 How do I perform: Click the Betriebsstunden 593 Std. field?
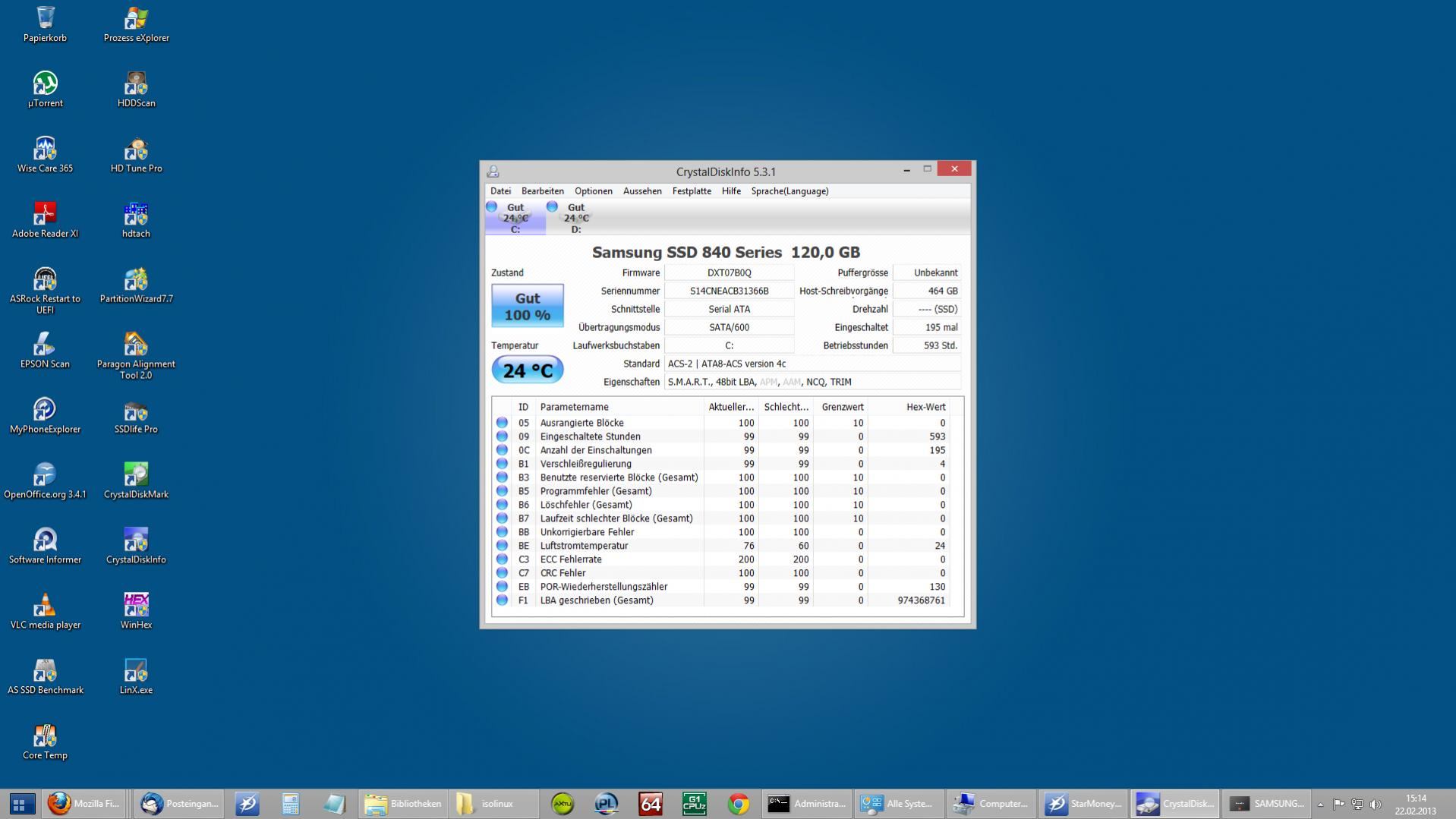[927, 345]
